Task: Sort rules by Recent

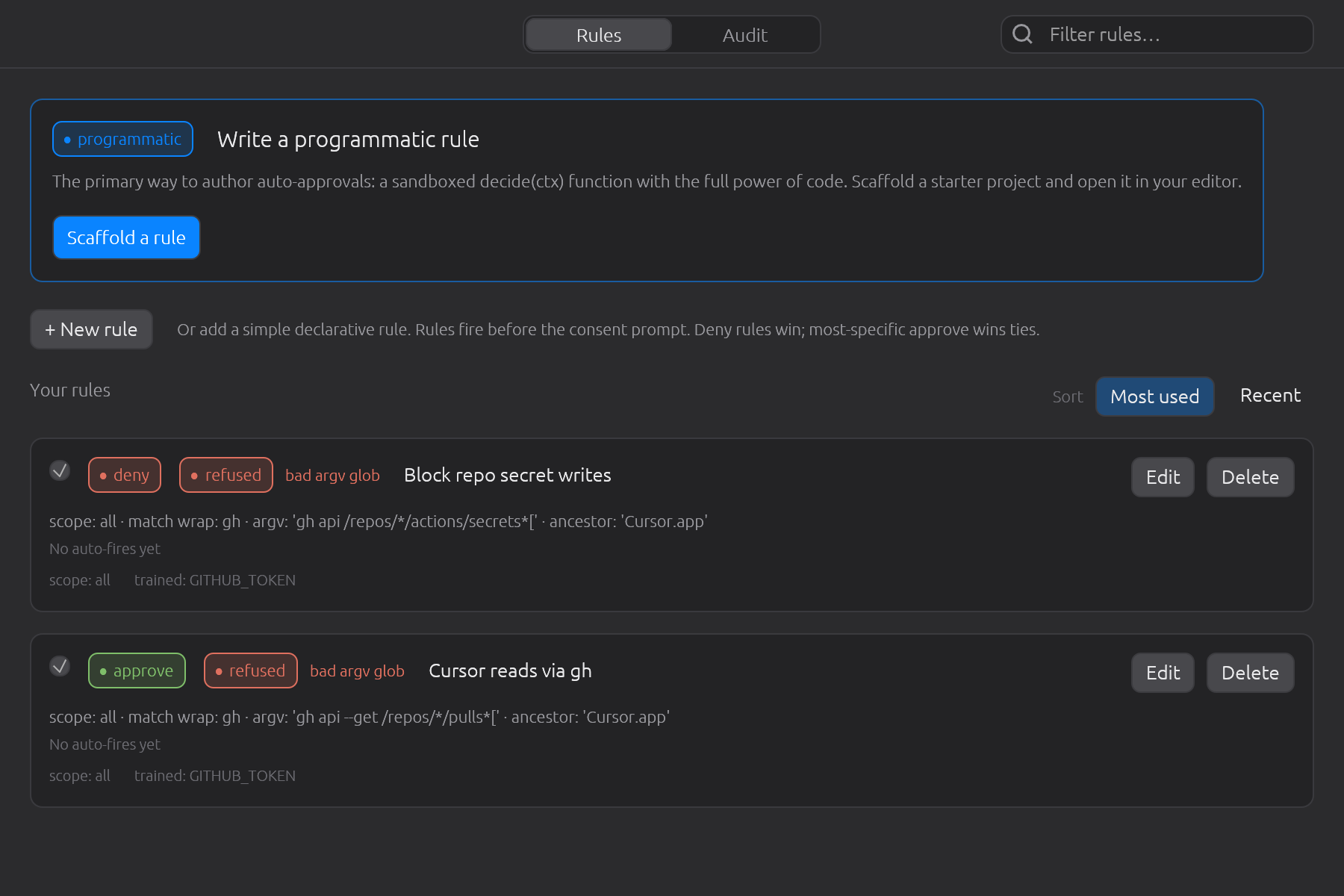Action: pos(1270,396)
